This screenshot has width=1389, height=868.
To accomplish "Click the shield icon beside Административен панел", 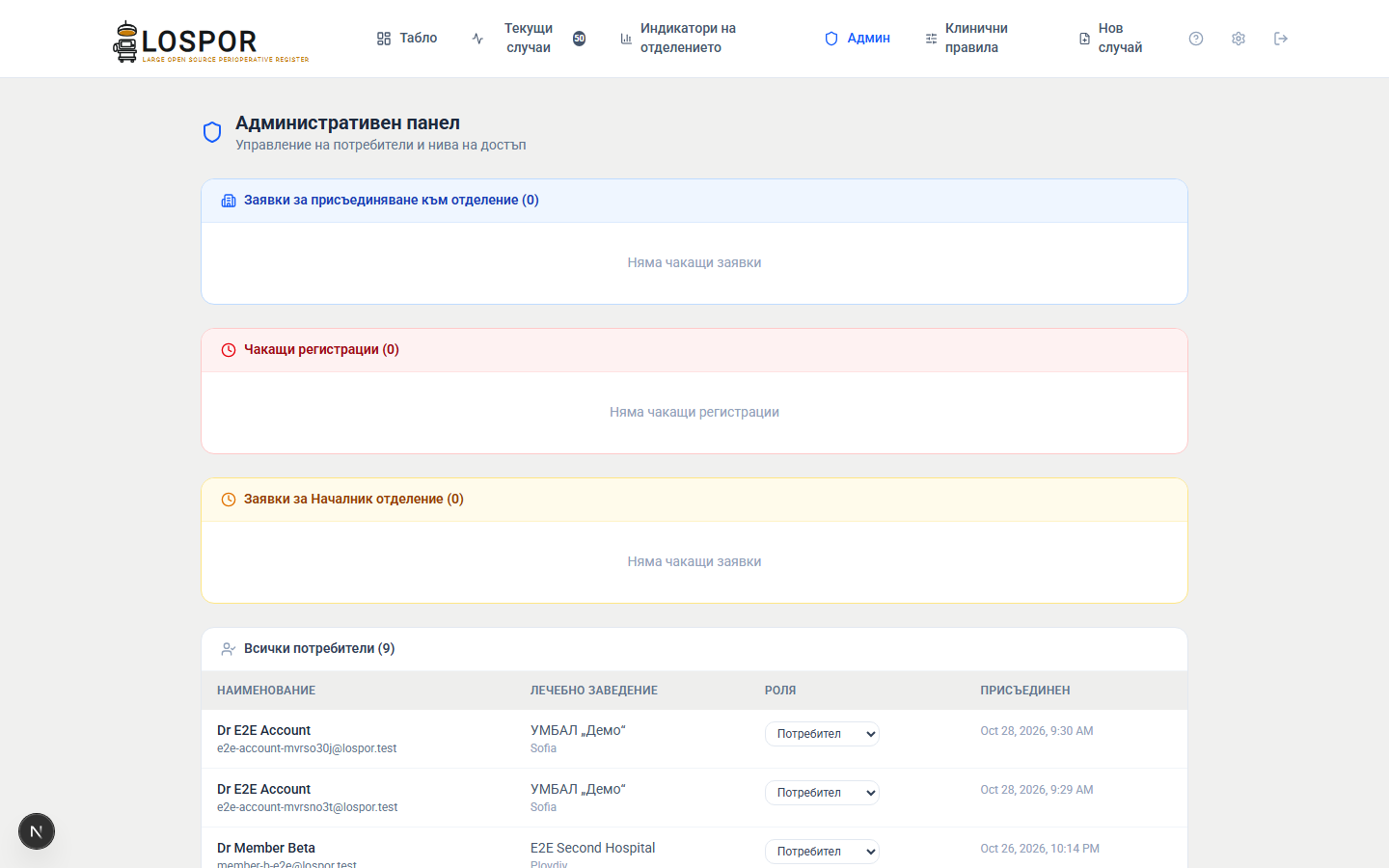I will 212,132.
